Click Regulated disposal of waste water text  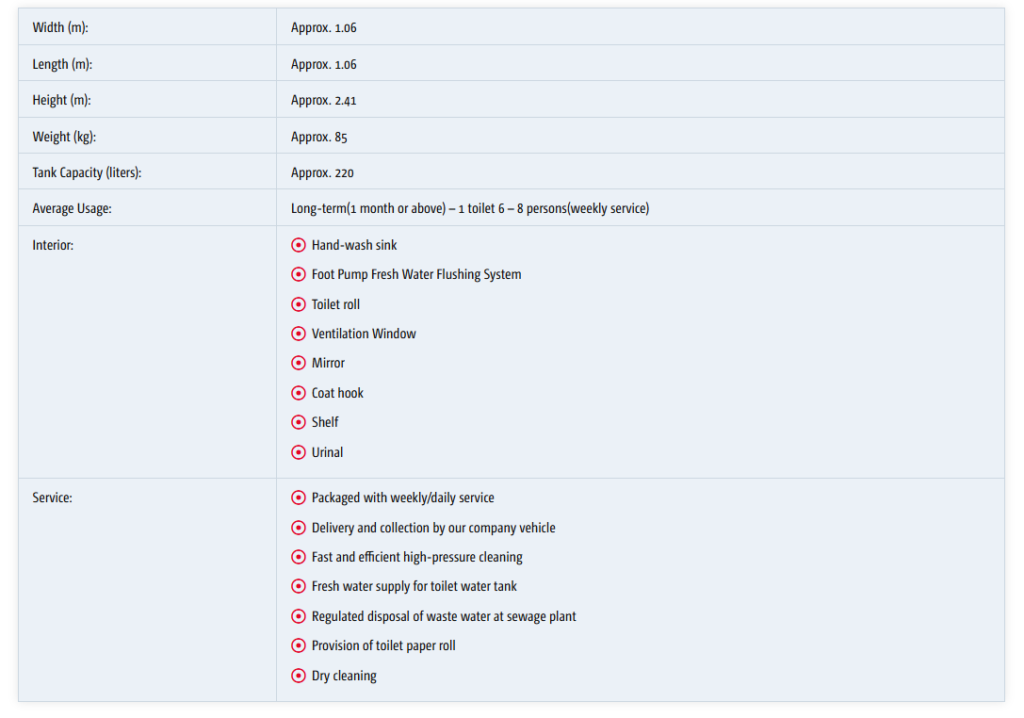pos(443,616)
